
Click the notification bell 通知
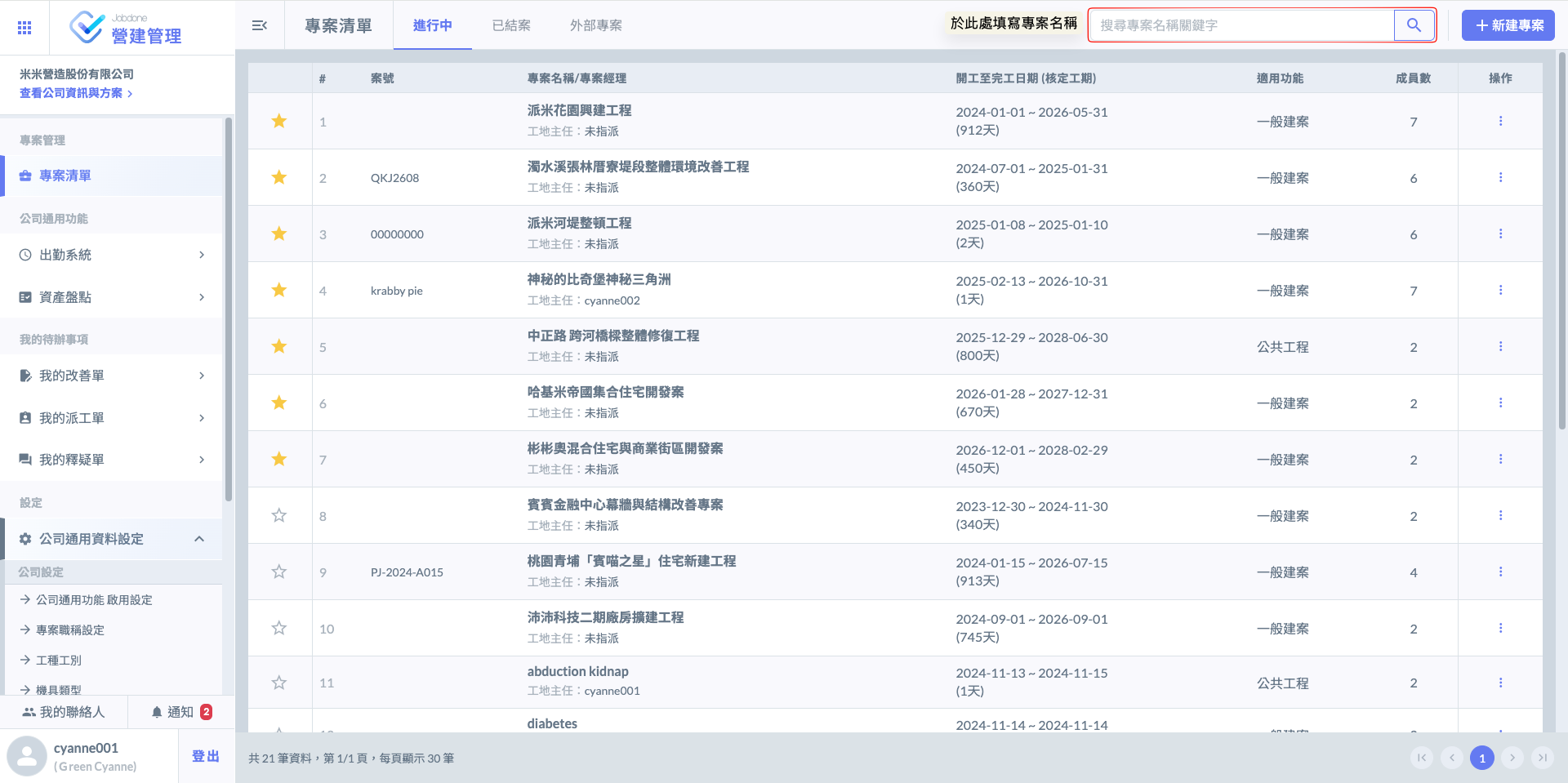coord(180,712)
